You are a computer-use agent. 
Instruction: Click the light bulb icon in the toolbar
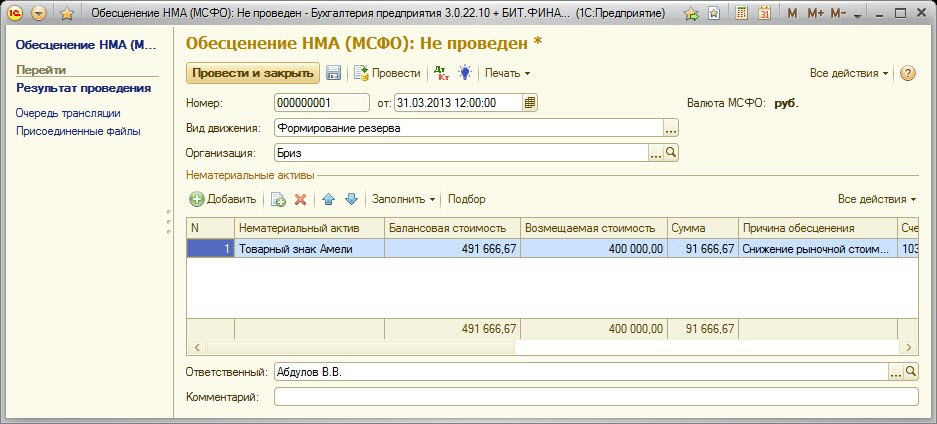pos(465,73)
